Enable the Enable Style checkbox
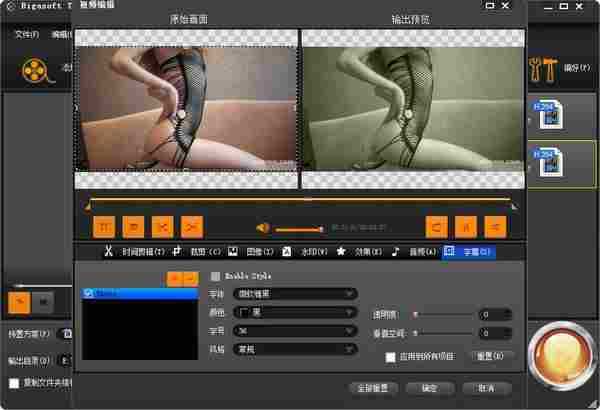 pyautogui.click(x=215, y=276)
